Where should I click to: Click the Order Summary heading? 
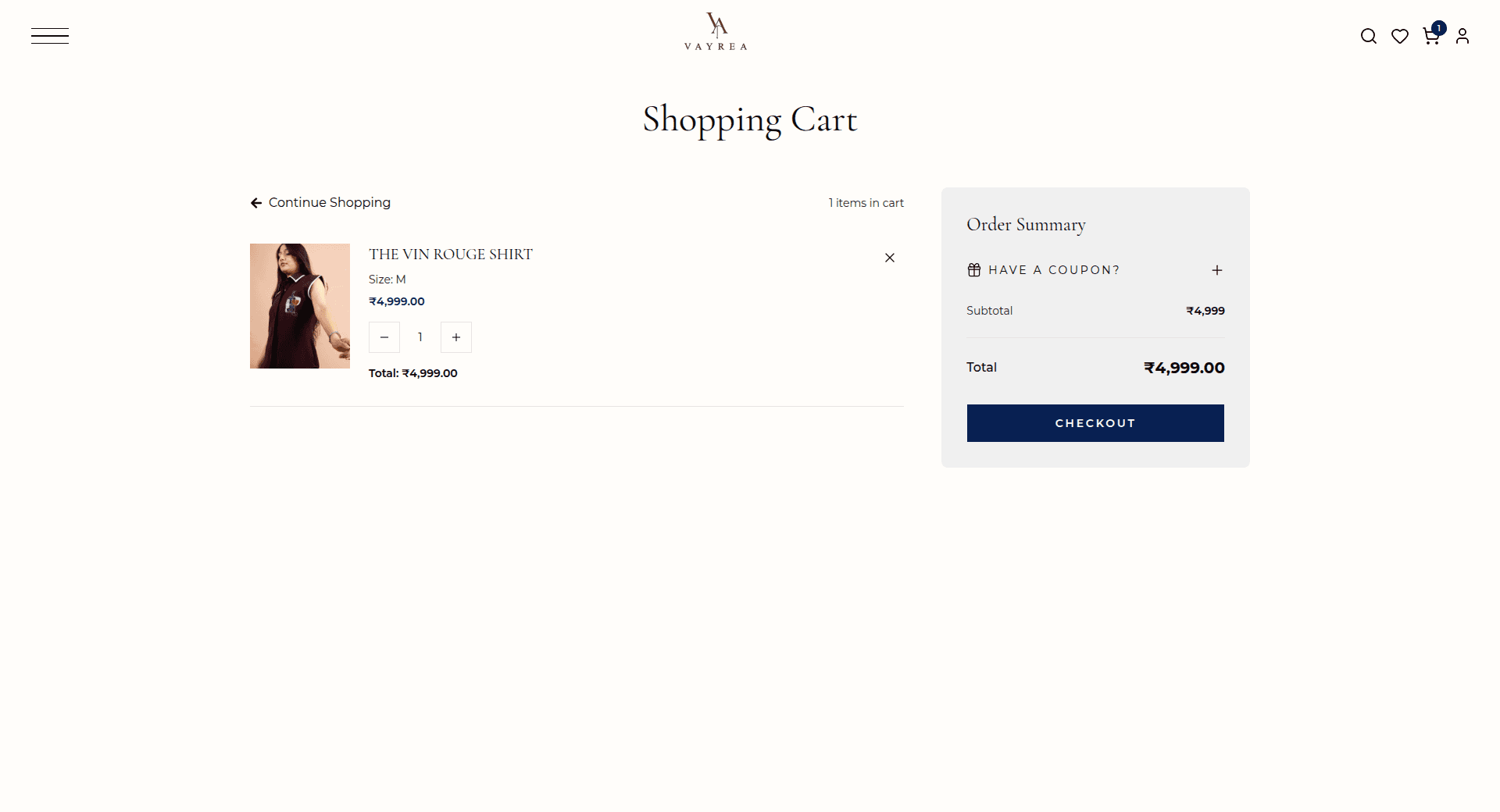[x=1026, y=225]
